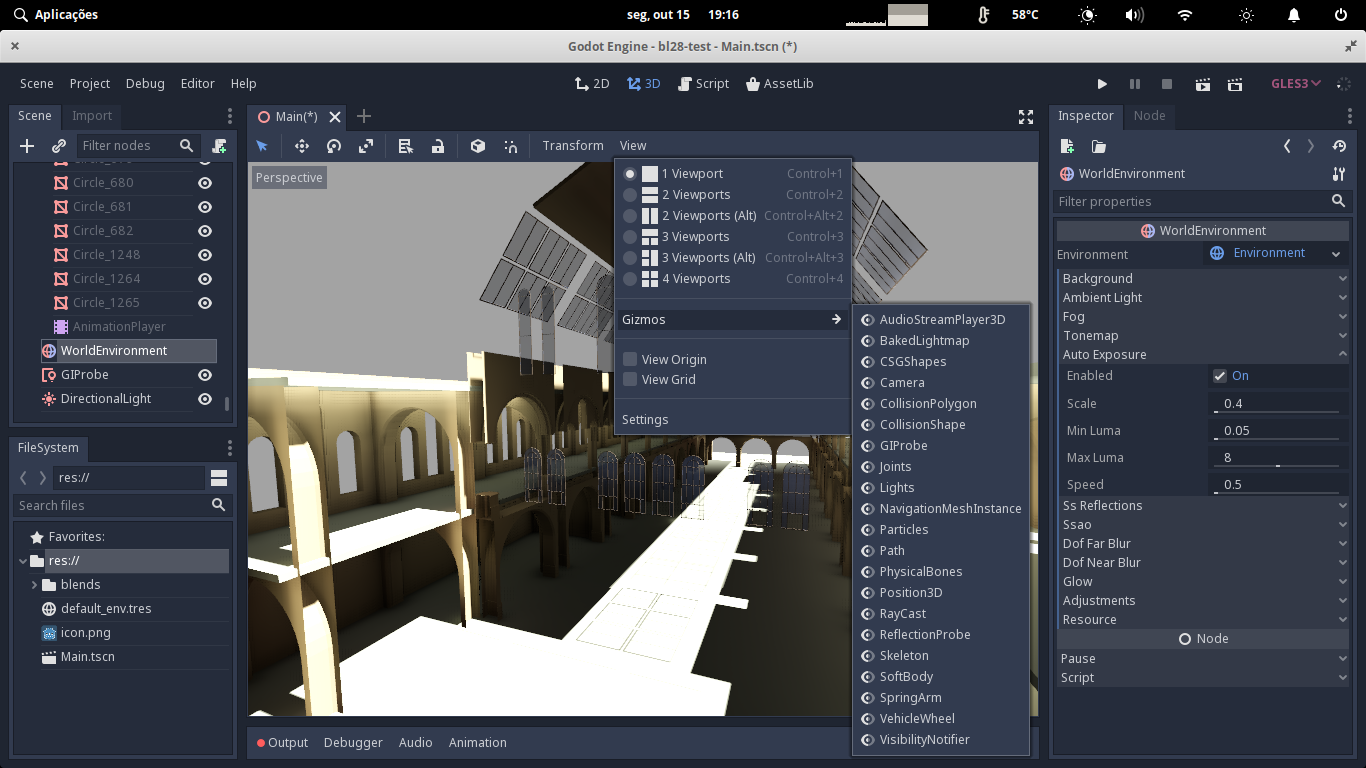Toggle distraction-free fullscreen viewport icon
The image size is (1366, 768).
pos(1026,117)
